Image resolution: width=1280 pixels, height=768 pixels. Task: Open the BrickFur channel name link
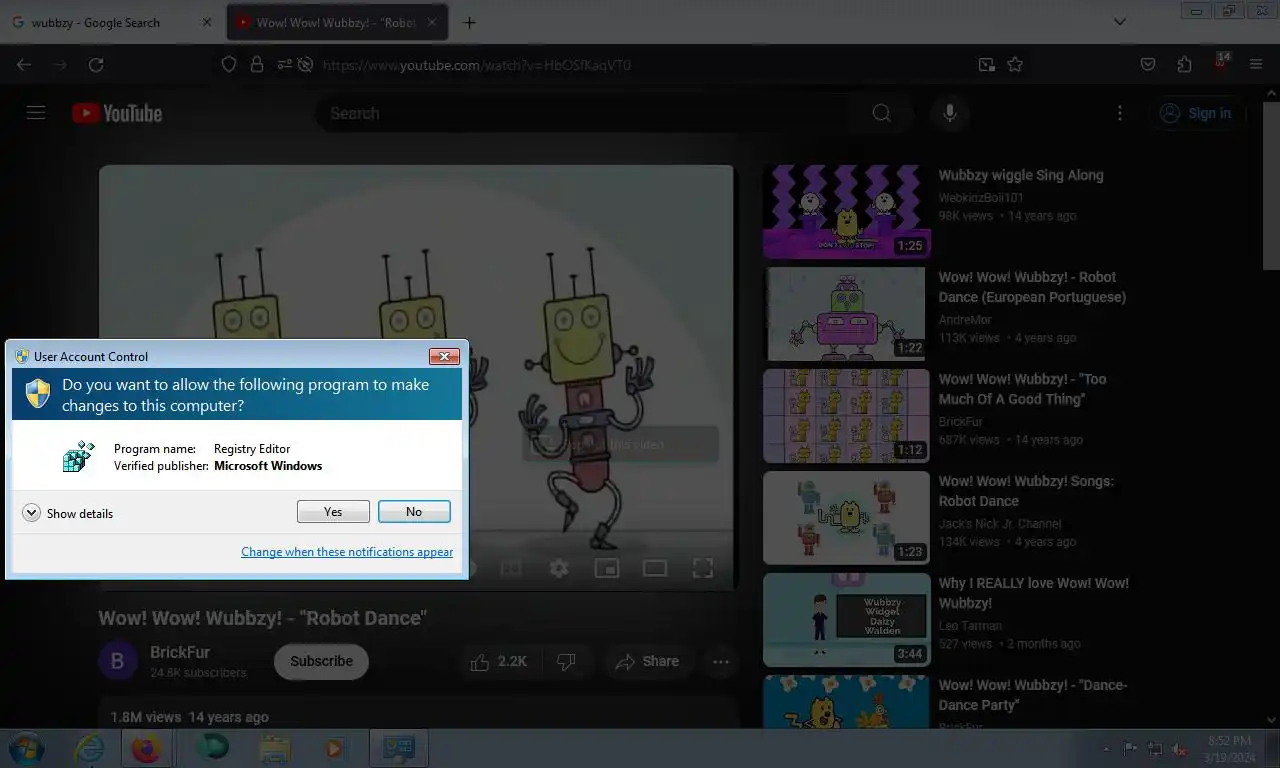coord(180,652)
